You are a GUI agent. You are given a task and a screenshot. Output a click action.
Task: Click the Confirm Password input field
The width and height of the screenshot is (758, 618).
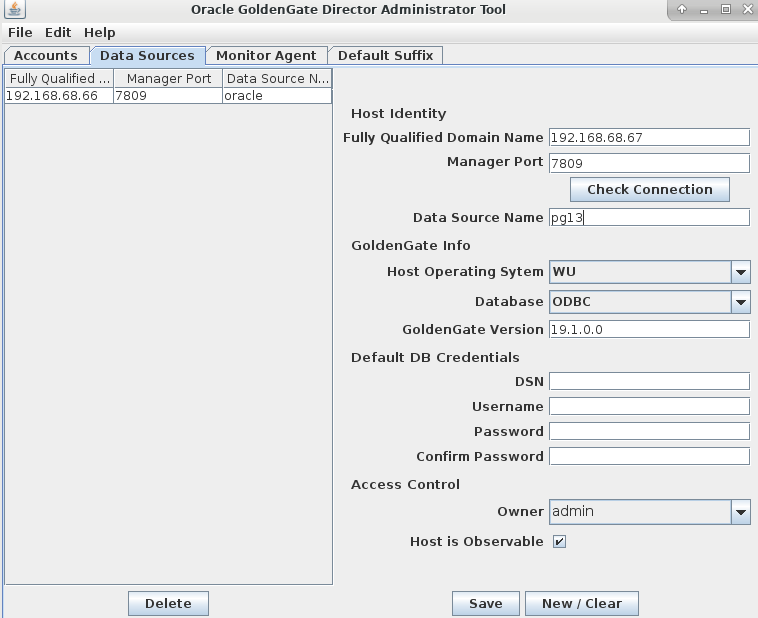pyautogui.click(x=649, y=456)
